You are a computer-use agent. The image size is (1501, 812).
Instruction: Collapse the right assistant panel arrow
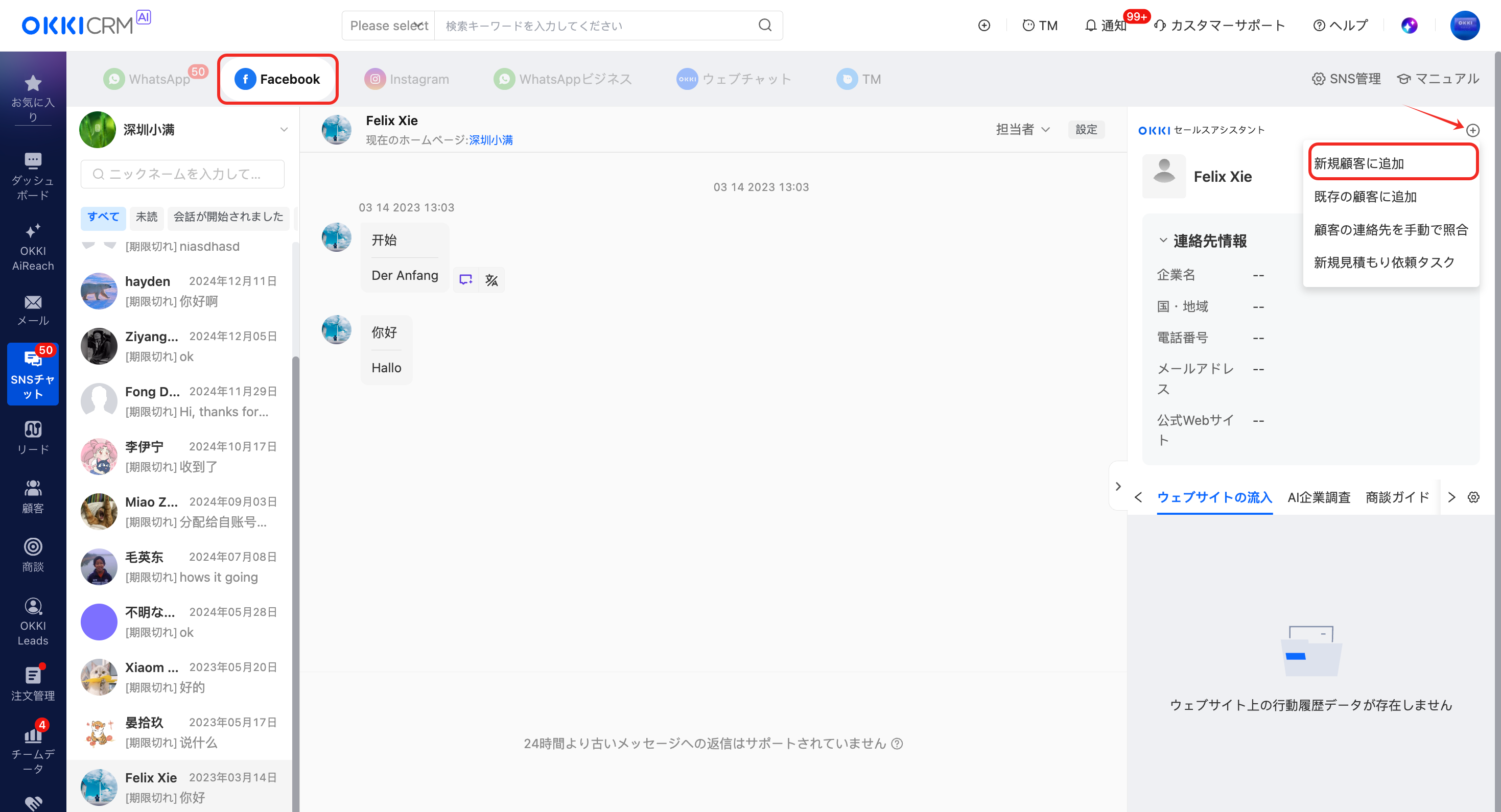1118,486
